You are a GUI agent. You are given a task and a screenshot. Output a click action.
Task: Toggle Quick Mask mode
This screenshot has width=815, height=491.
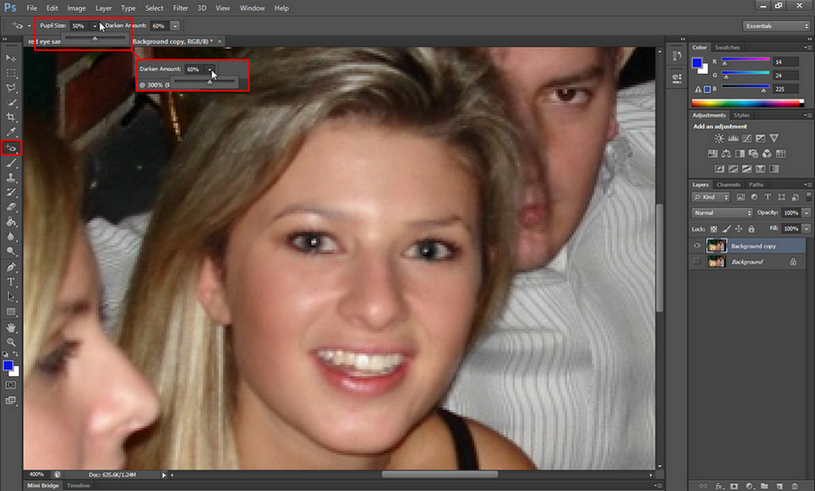coord(12,385)
